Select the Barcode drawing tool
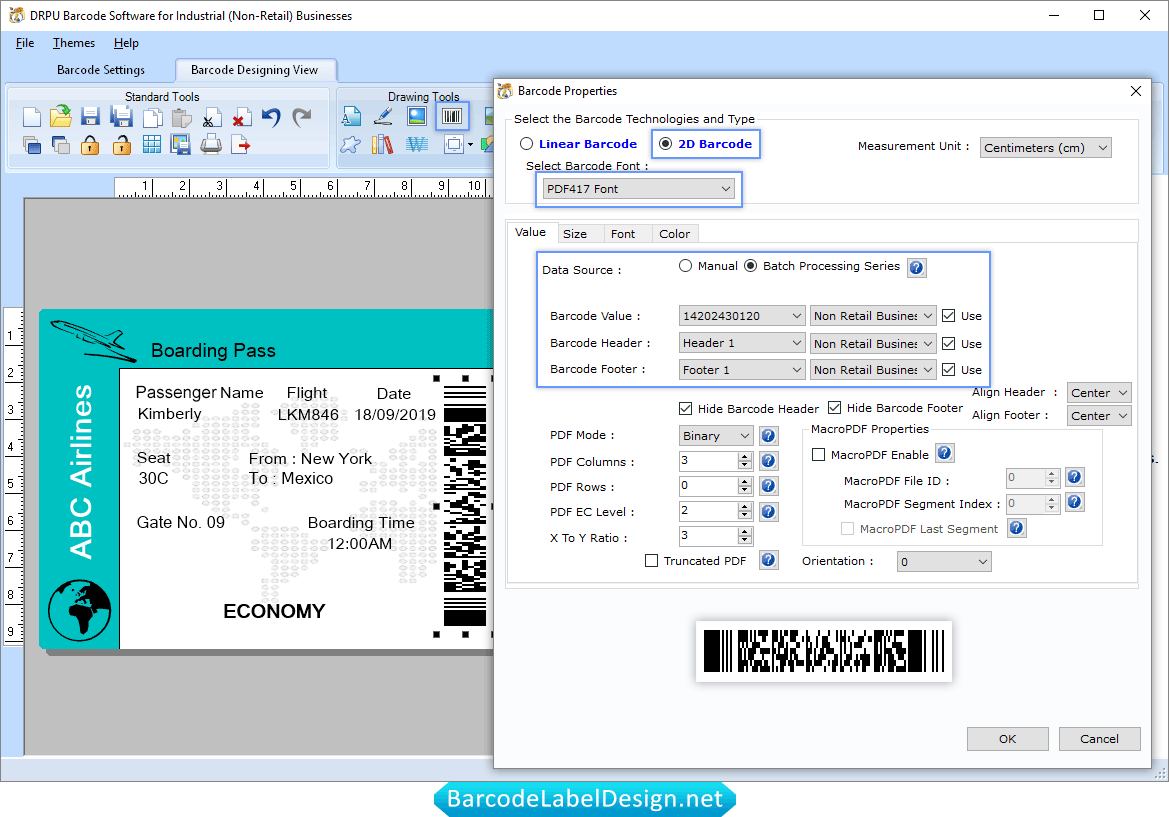Screen dimensions: 1169x817 pos(453,116)
